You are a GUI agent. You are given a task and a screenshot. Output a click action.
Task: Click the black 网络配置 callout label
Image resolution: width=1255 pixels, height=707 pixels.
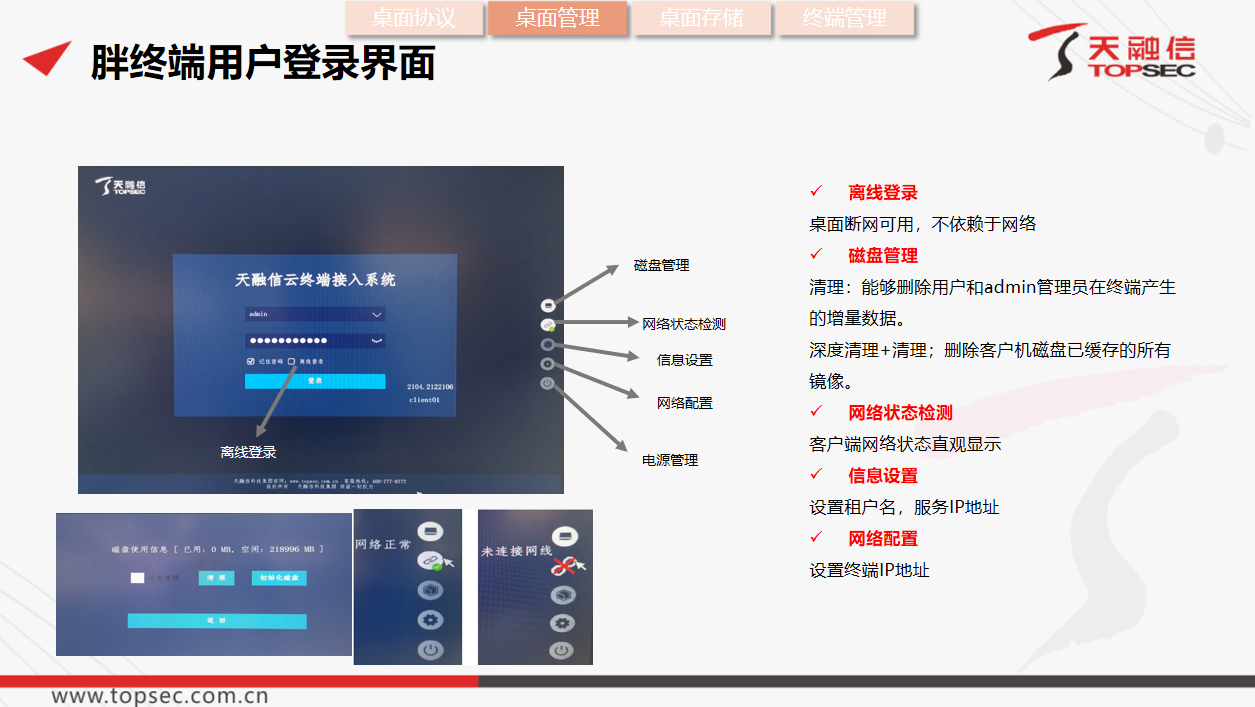click(685, 403)
